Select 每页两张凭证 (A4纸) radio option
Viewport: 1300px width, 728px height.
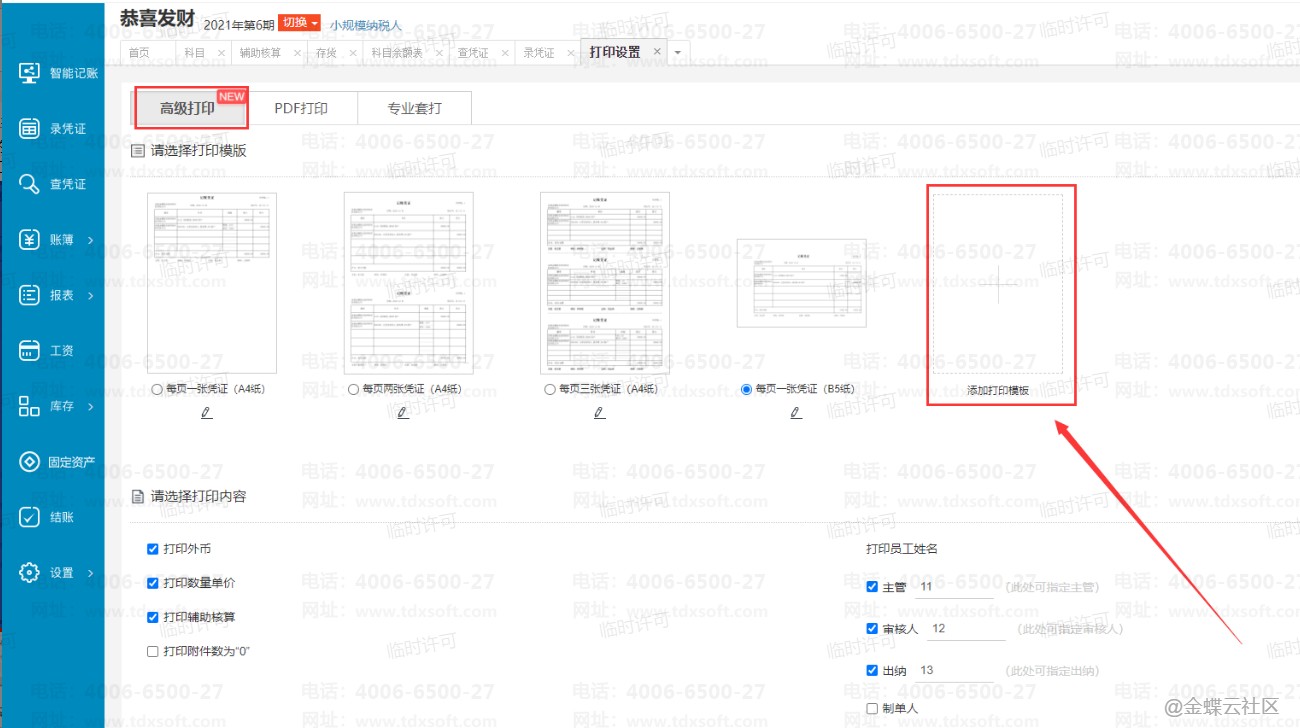[353, 389]
